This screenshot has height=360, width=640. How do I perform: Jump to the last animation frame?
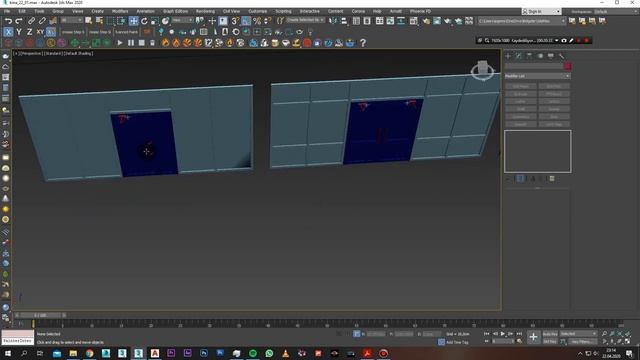[x=519, y=334]
